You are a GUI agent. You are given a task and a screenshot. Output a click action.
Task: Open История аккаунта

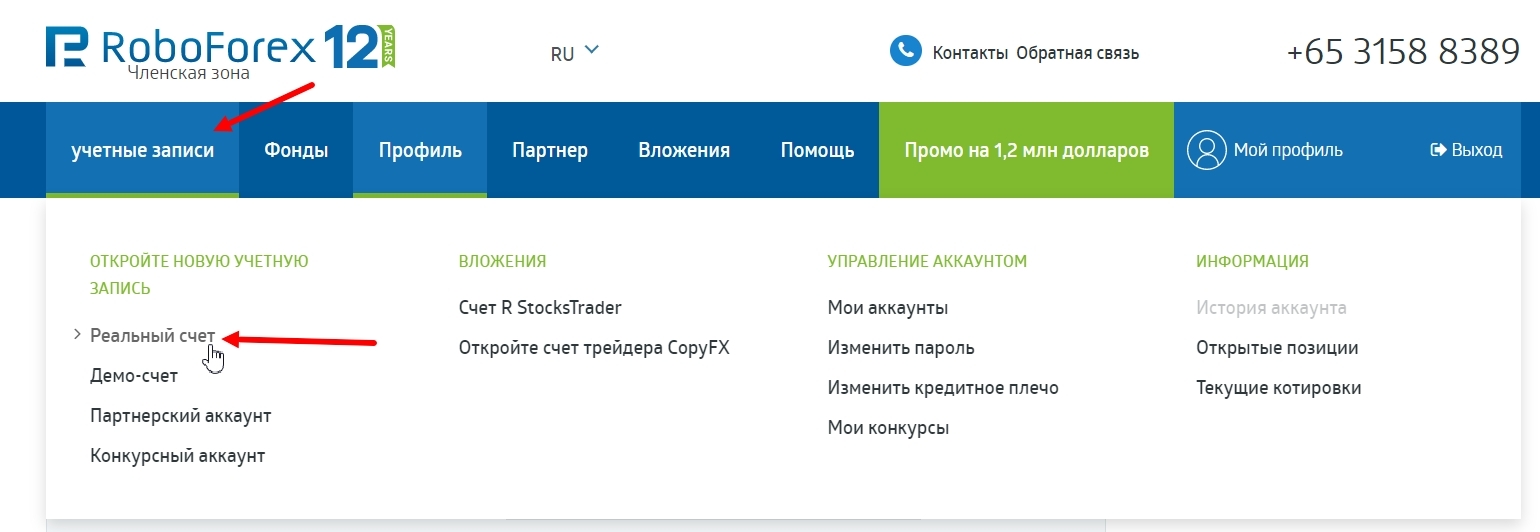tap(1271, 308)
